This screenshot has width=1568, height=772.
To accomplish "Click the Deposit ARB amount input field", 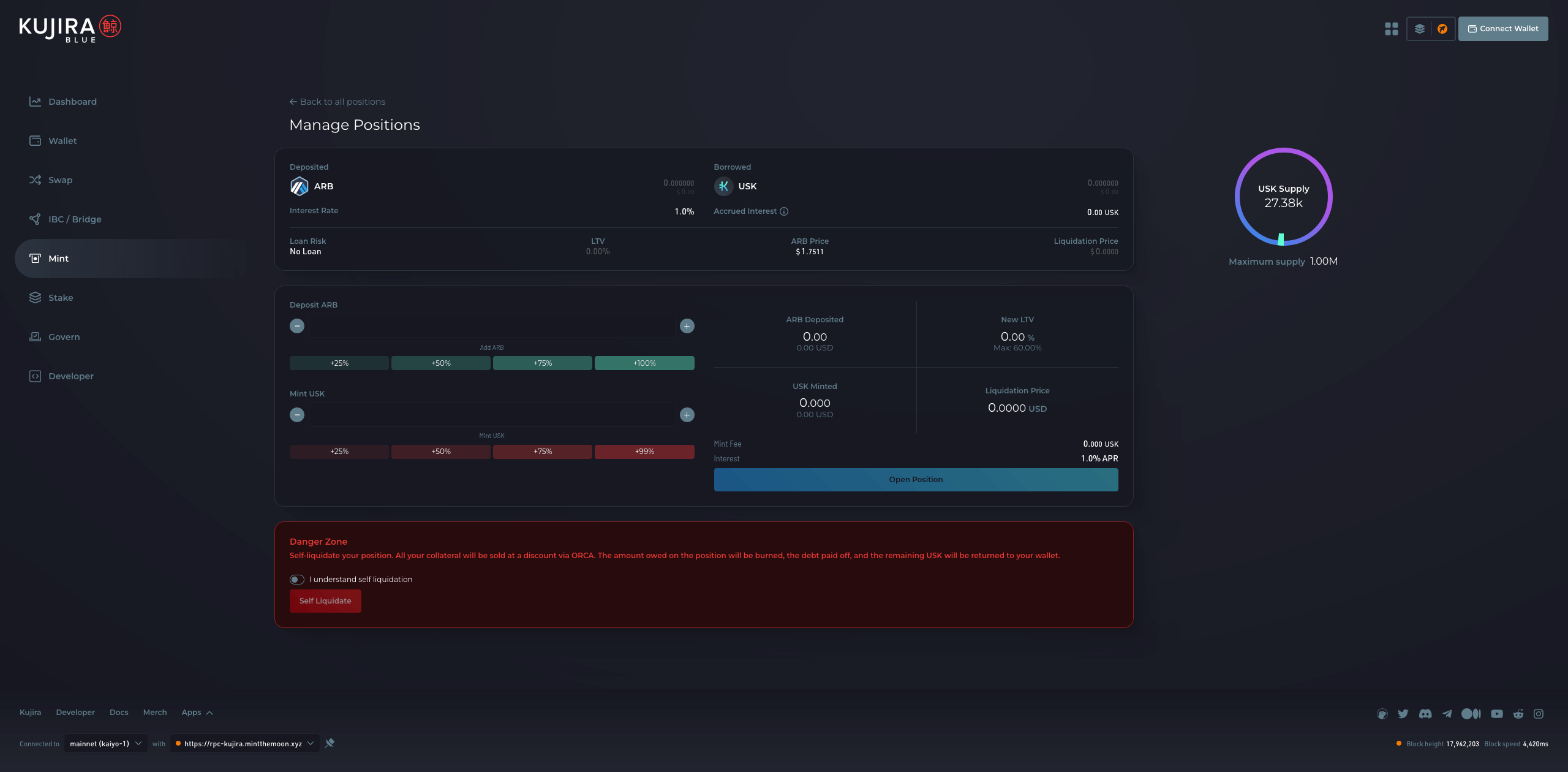I will 492,326.
